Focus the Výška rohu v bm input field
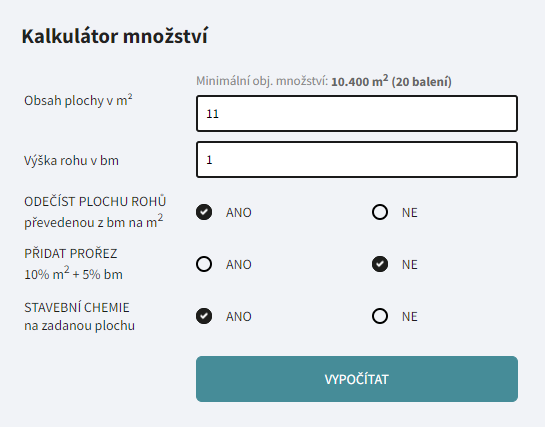Image resolution: width=545 pixels, height=427 pixels. tap(357, 159)
